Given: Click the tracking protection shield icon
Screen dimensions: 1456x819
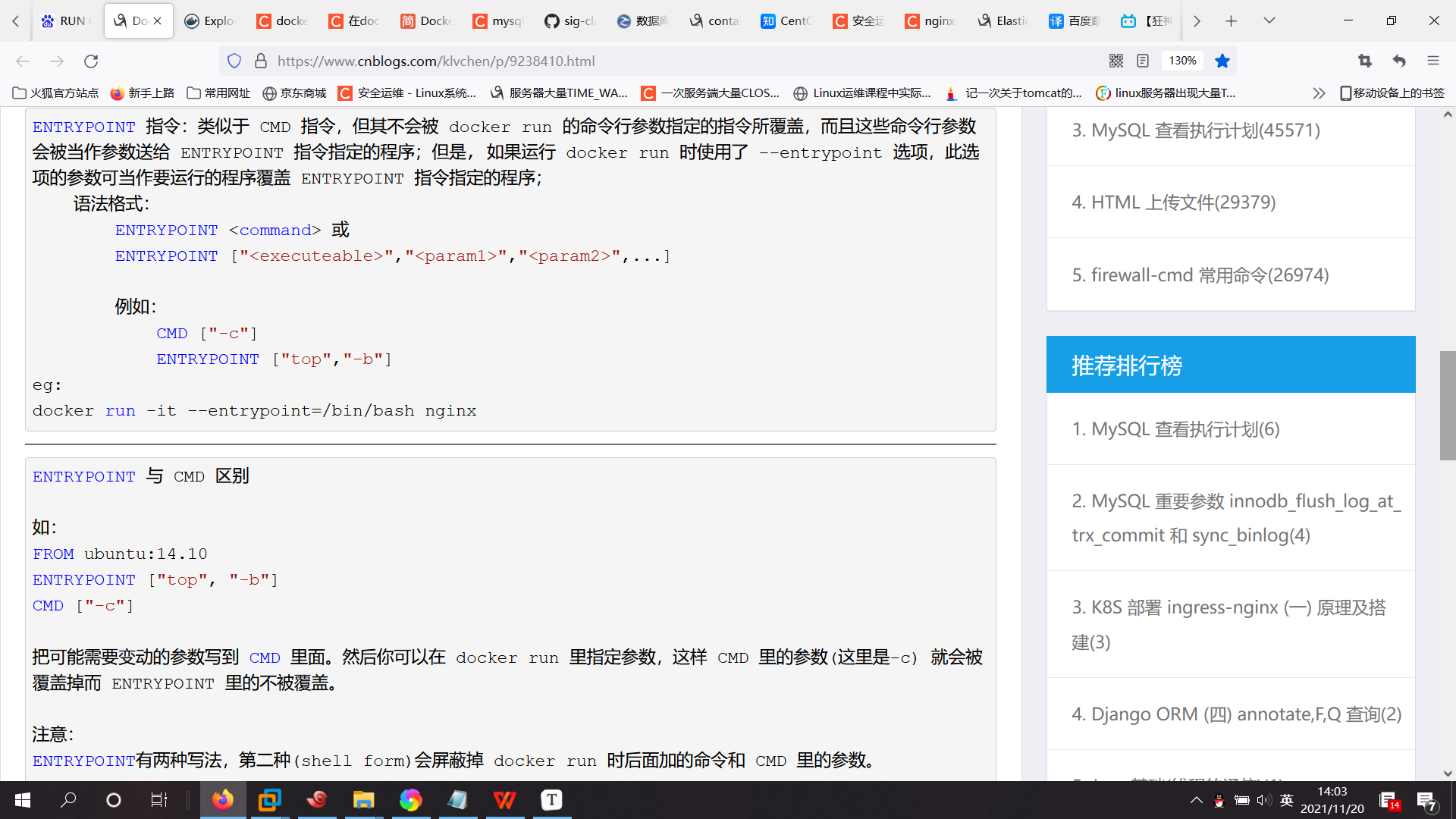Looking at the screenshot, I should pyautogui.click(x=234, y=61).
